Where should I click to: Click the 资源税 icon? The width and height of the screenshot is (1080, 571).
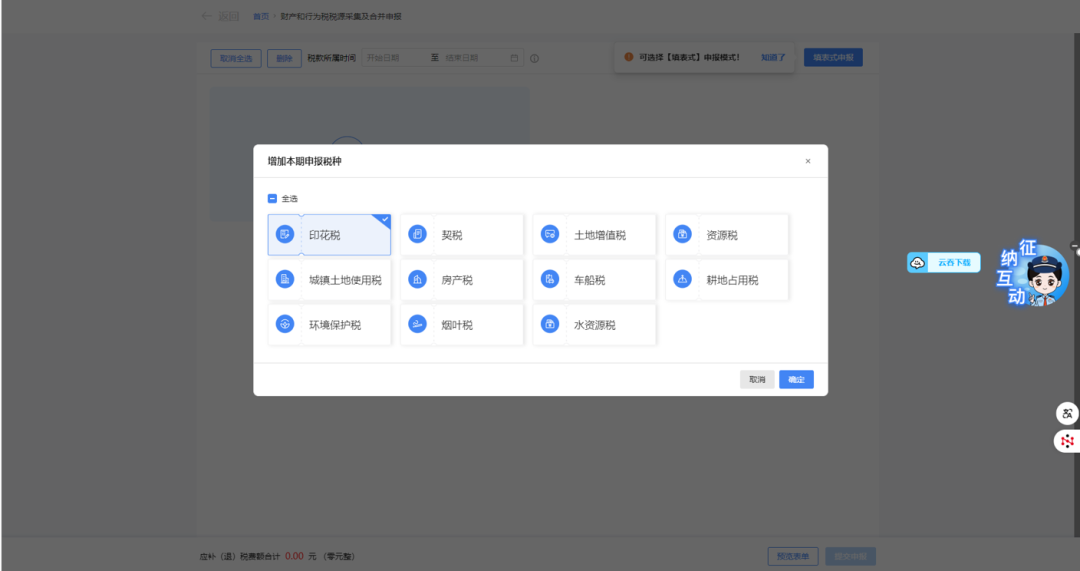(682, 234)
